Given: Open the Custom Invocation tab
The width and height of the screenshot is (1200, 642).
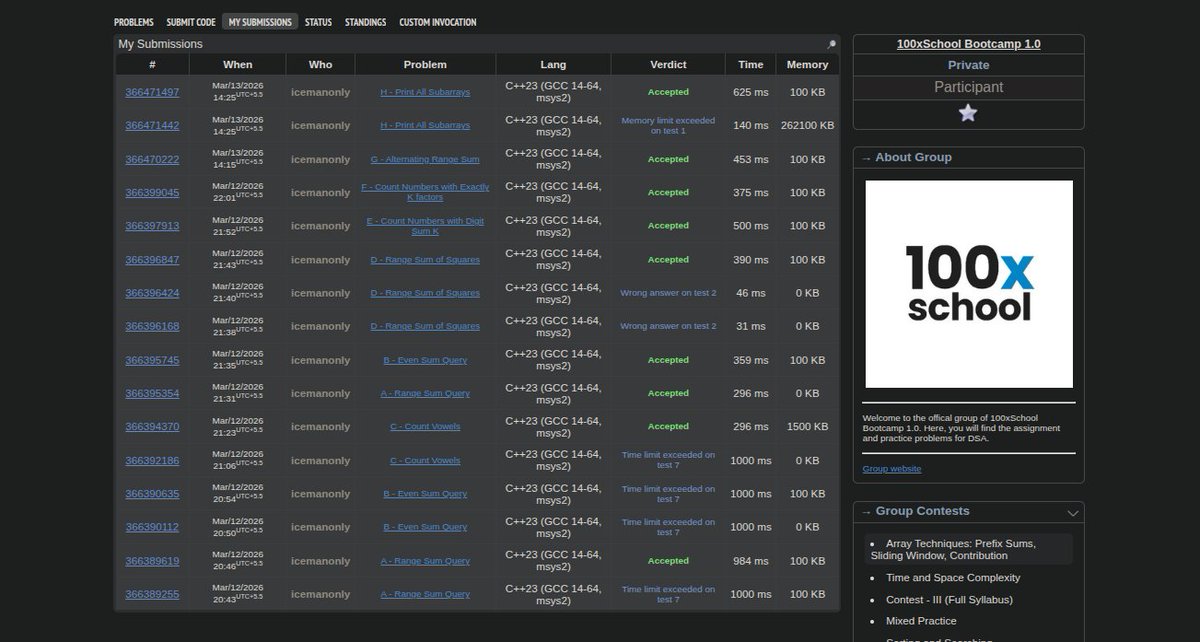Looking at the screenshot, I should pyautogui.click(x=437, y=22).
